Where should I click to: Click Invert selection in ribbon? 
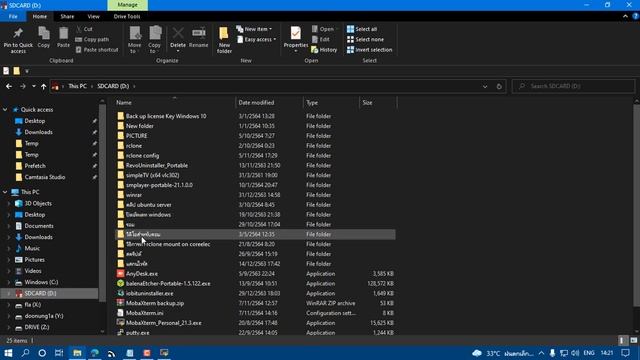pyautogui.click(x=369, y=50)
